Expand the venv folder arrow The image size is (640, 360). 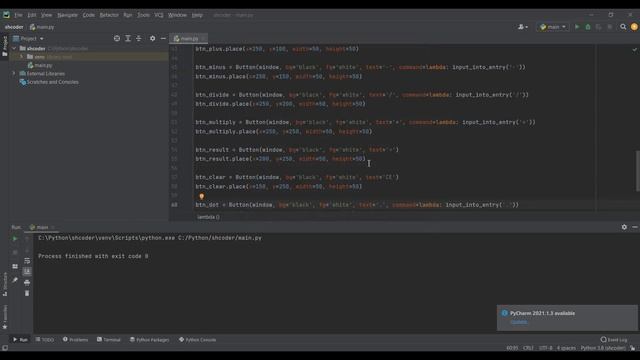22,57
